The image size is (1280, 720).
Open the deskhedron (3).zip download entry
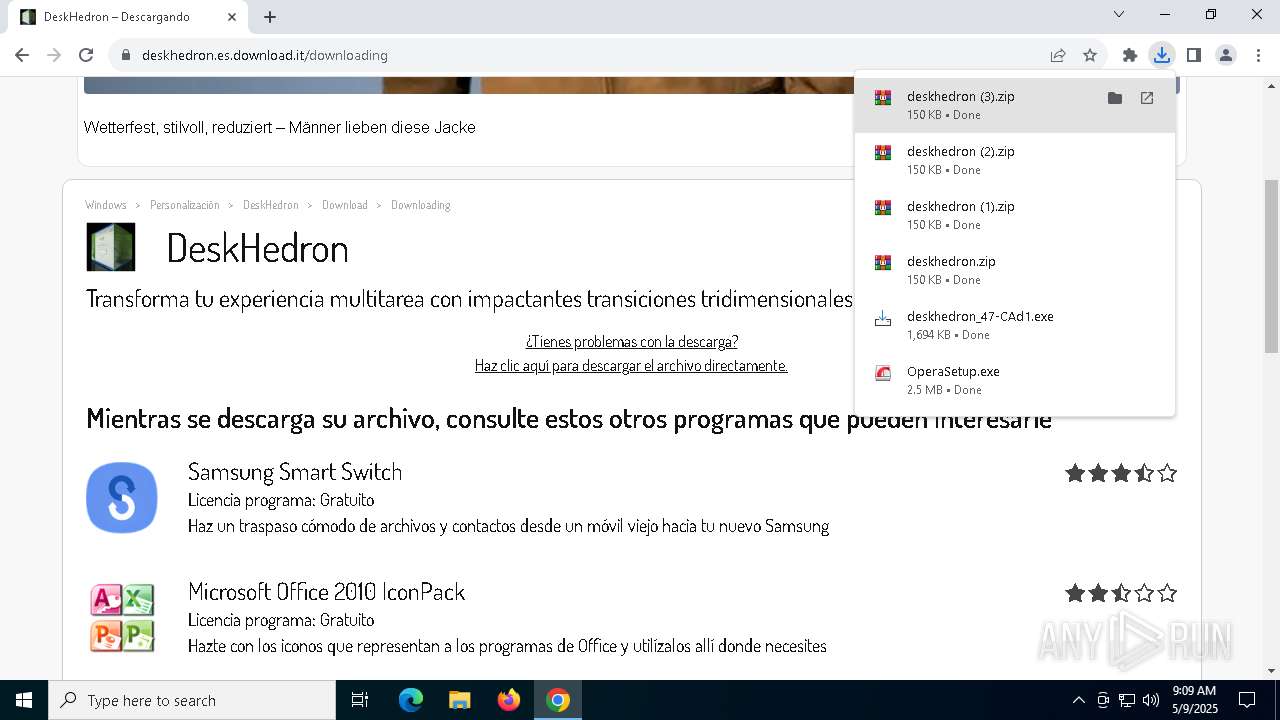point(1015,104)
